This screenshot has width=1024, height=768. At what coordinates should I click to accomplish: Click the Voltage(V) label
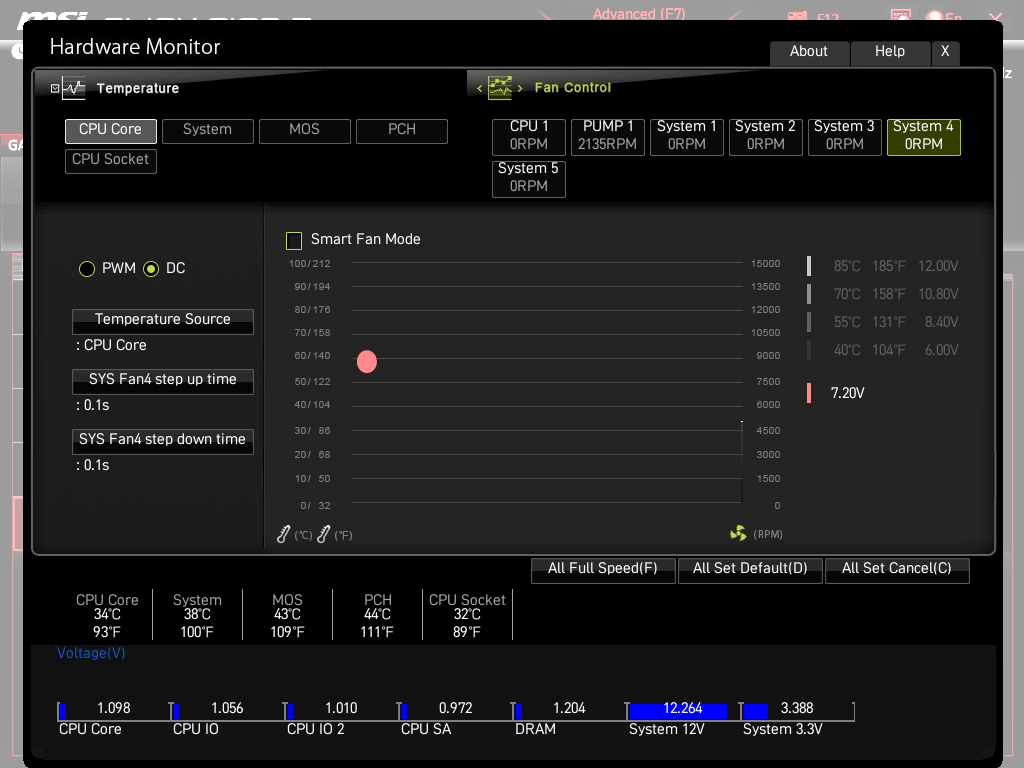tap(91, 653)
